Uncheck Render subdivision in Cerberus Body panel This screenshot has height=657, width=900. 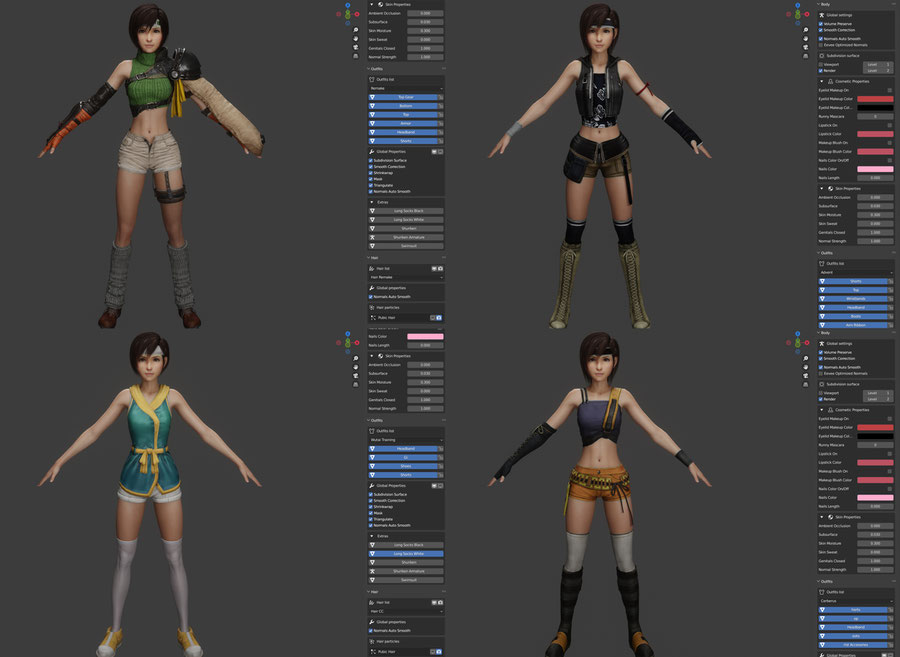821,399
